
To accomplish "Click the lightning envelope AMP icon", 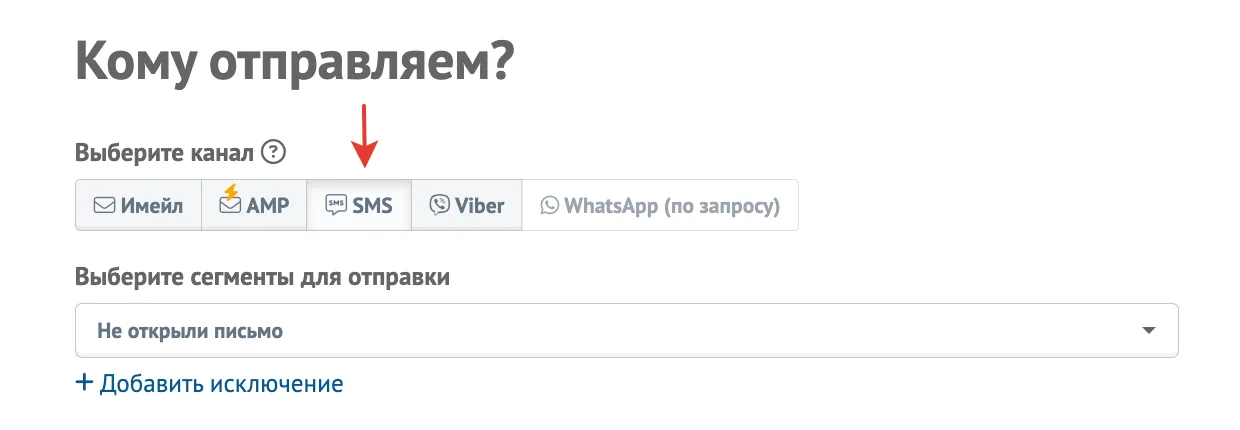I will point(230,200).
